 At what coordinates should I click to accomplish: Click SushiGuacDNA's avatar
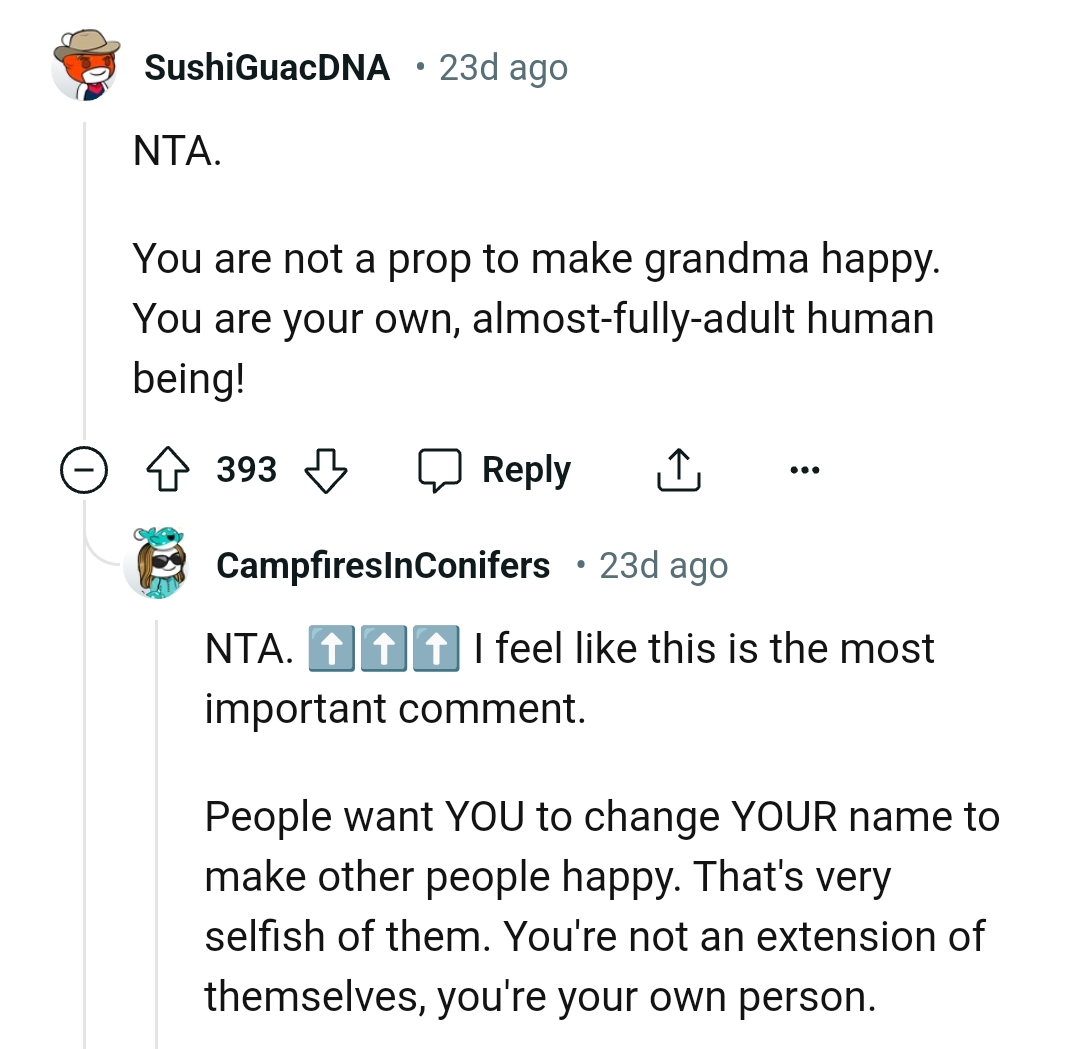[x=85, y=67]
